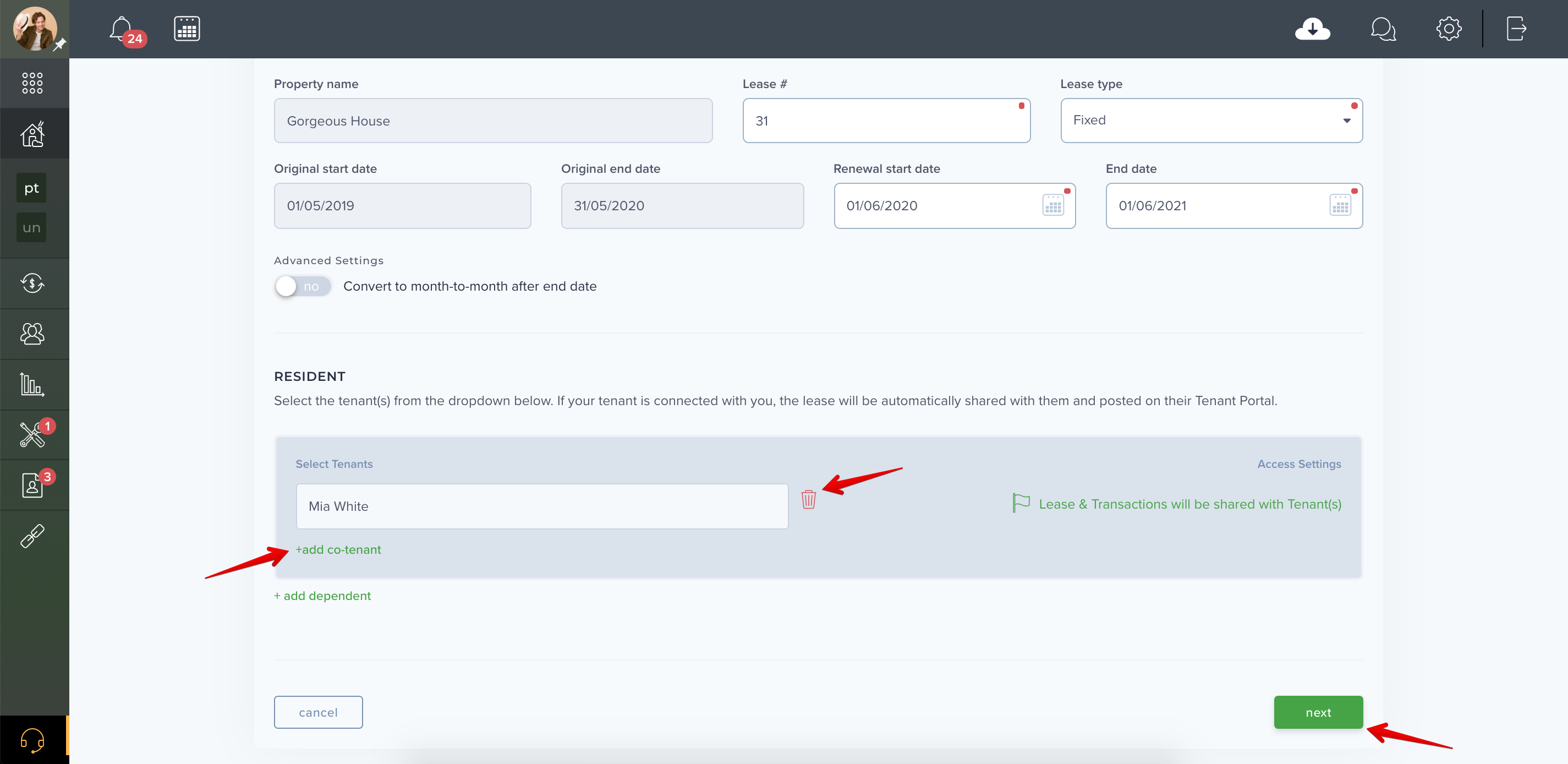The height and width of the screenshot is (764, 1568).
Task: Click the + add dependent link
Action: tap(322, 596)
